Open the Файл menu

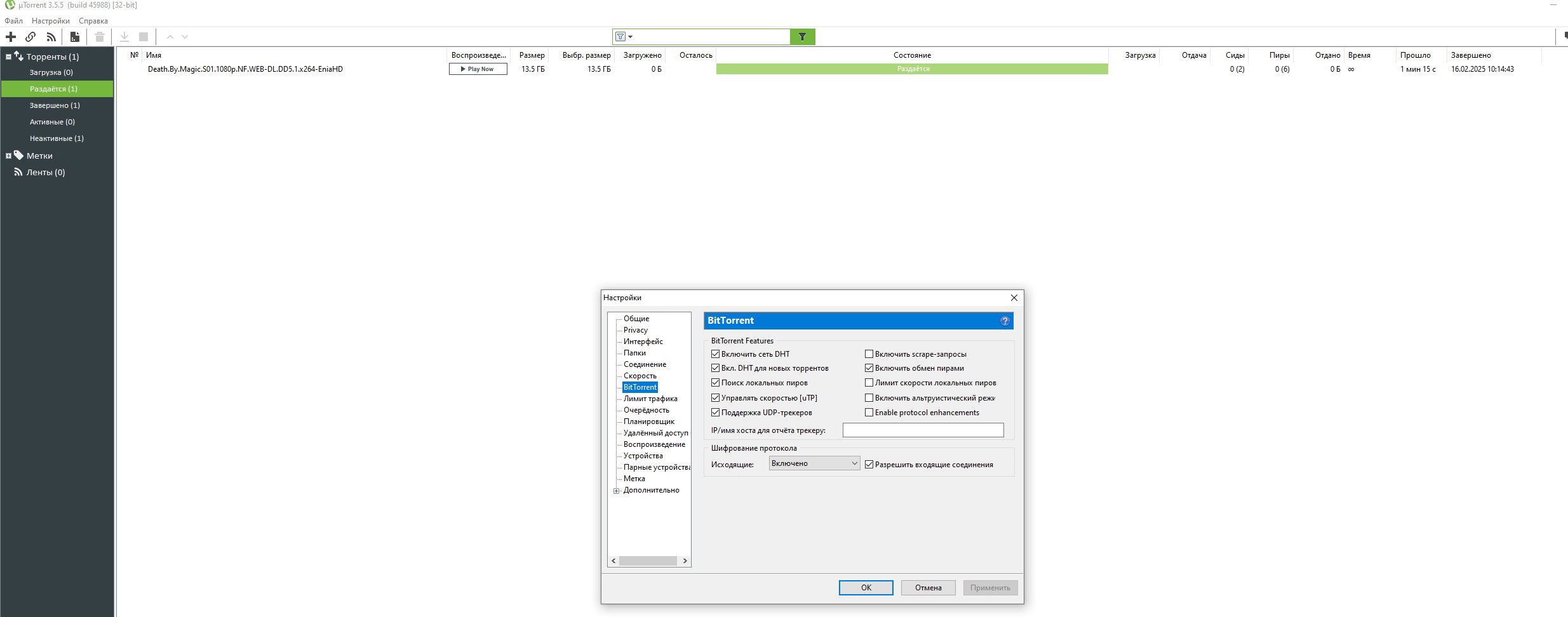coord(13,21)
